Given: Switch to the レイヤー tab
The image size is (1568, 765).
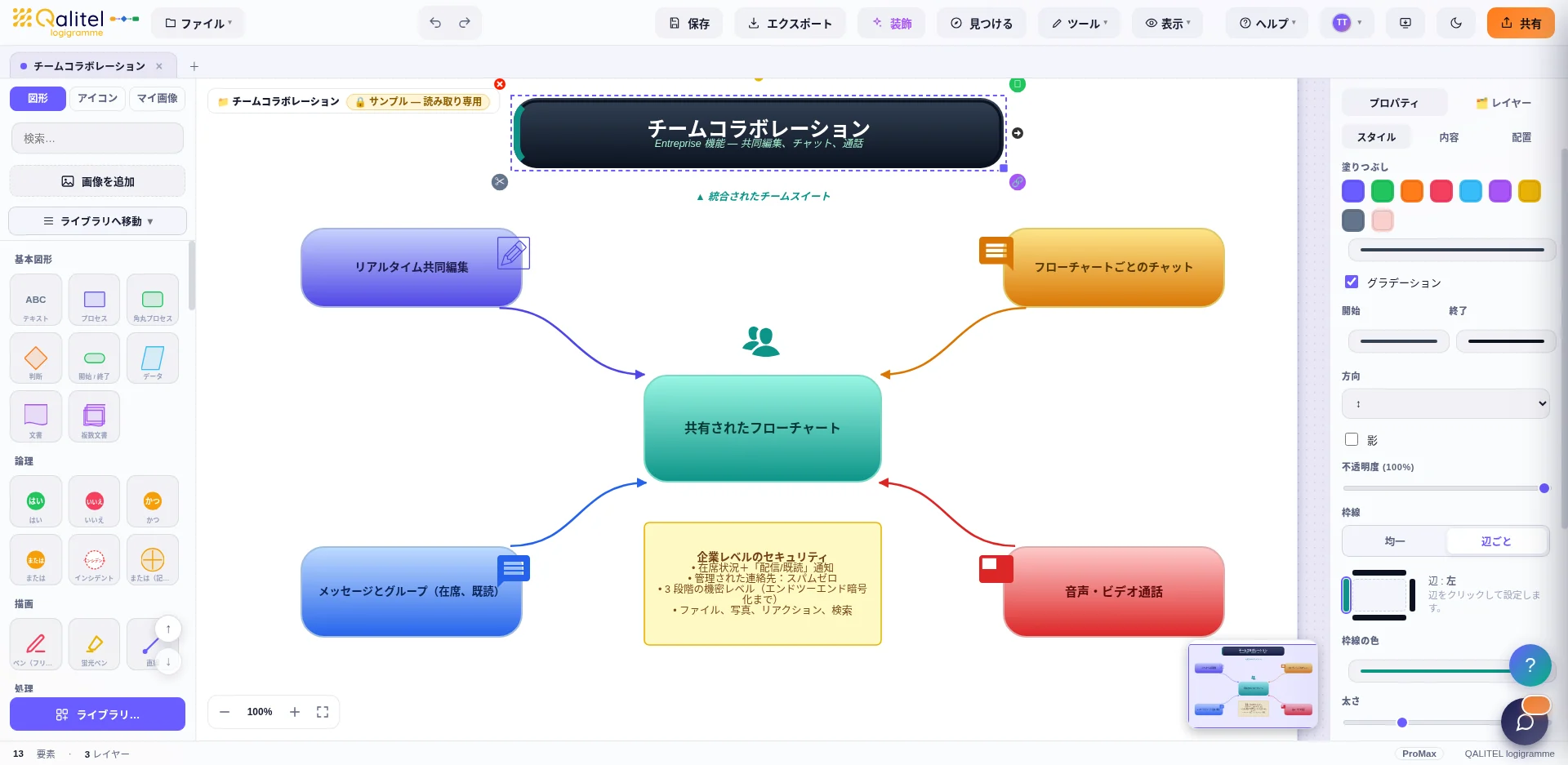Looking at the screenshot, I should [x=1503, y=103].
